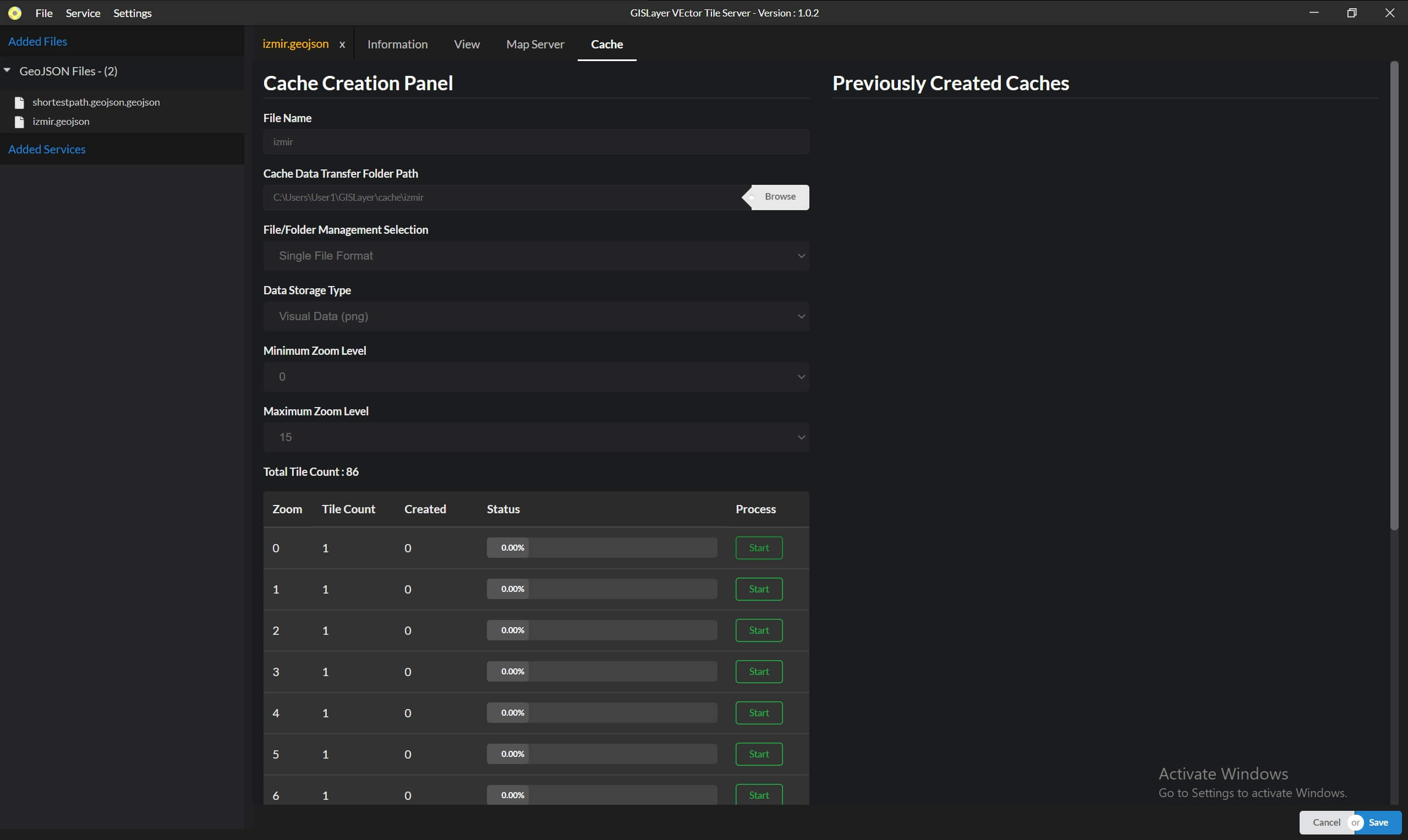Click the View tab
Screen dimensions: 1408x840
coord(466,44)
